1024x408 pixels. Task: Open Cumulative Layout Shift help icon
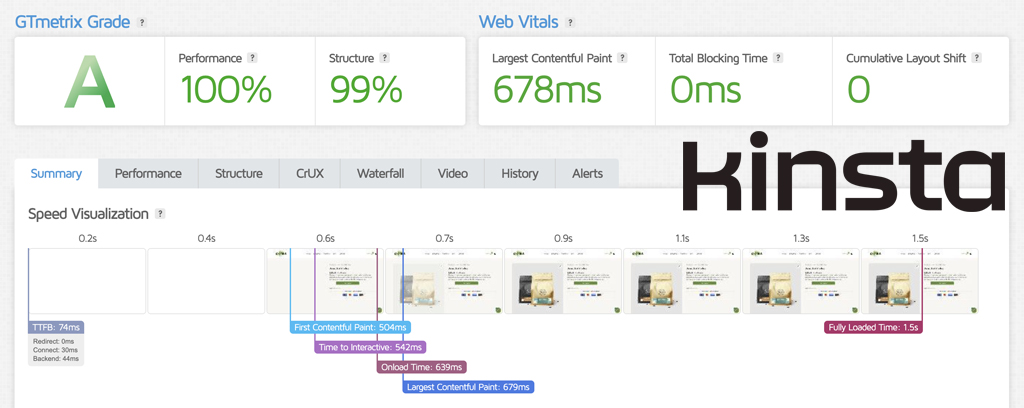[976, 57]
